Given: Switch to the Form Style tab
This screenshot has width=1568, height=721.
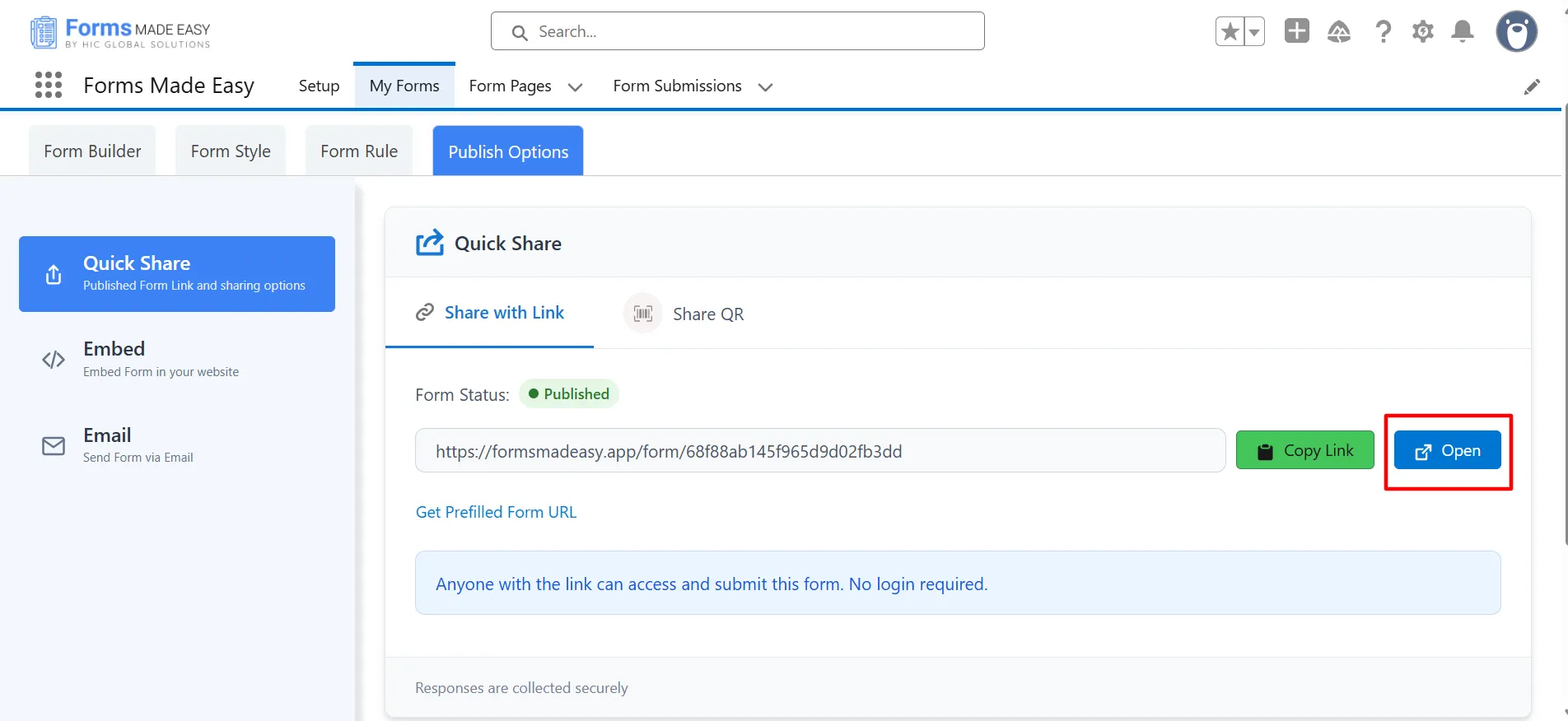Looking at the screenshot, I should tap(231, 151).
